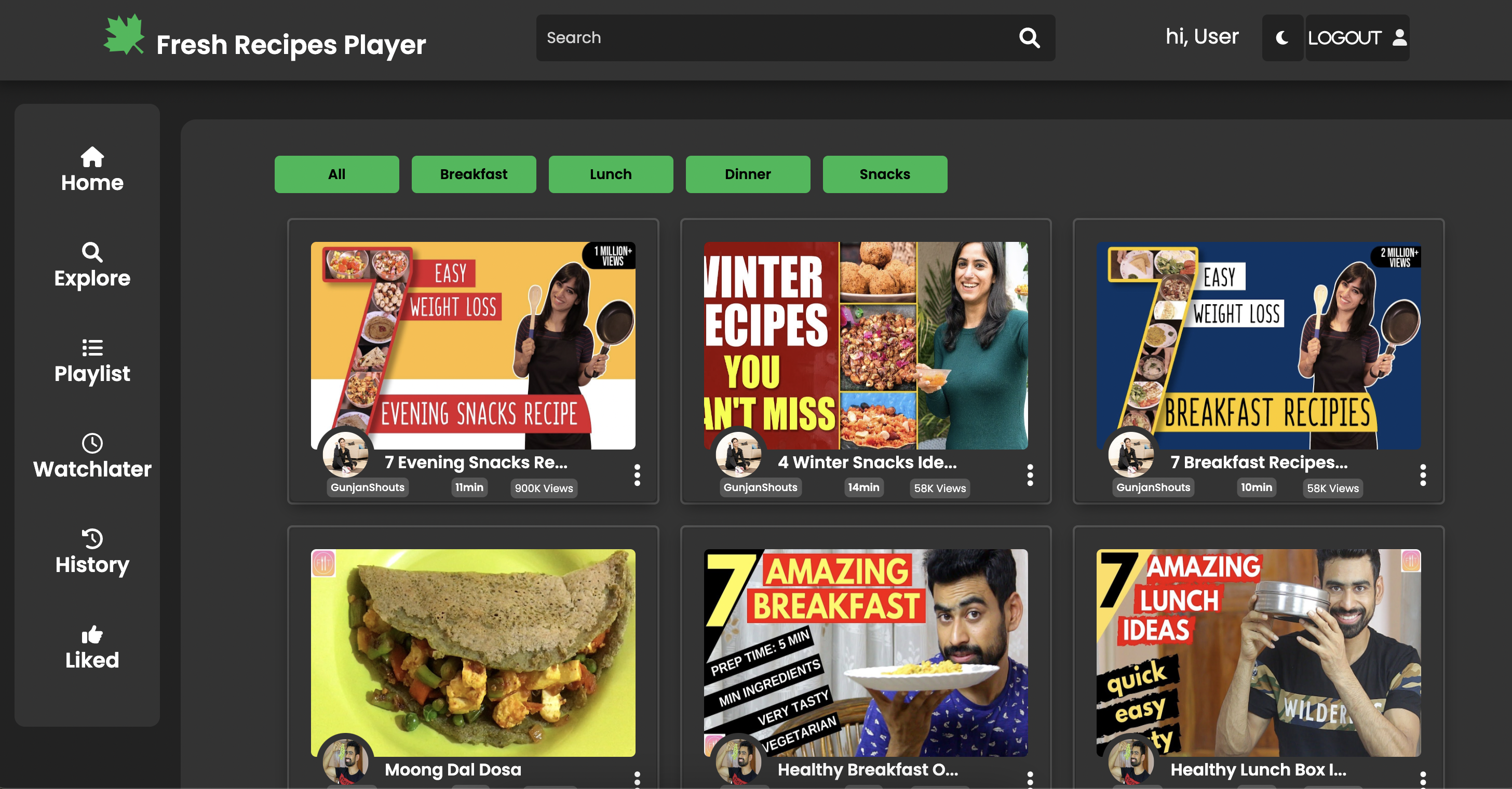The image size is (1512, 789).
Task: Open the options menu for 7 Evening Snacks video
Action: (x=637, y=475)
